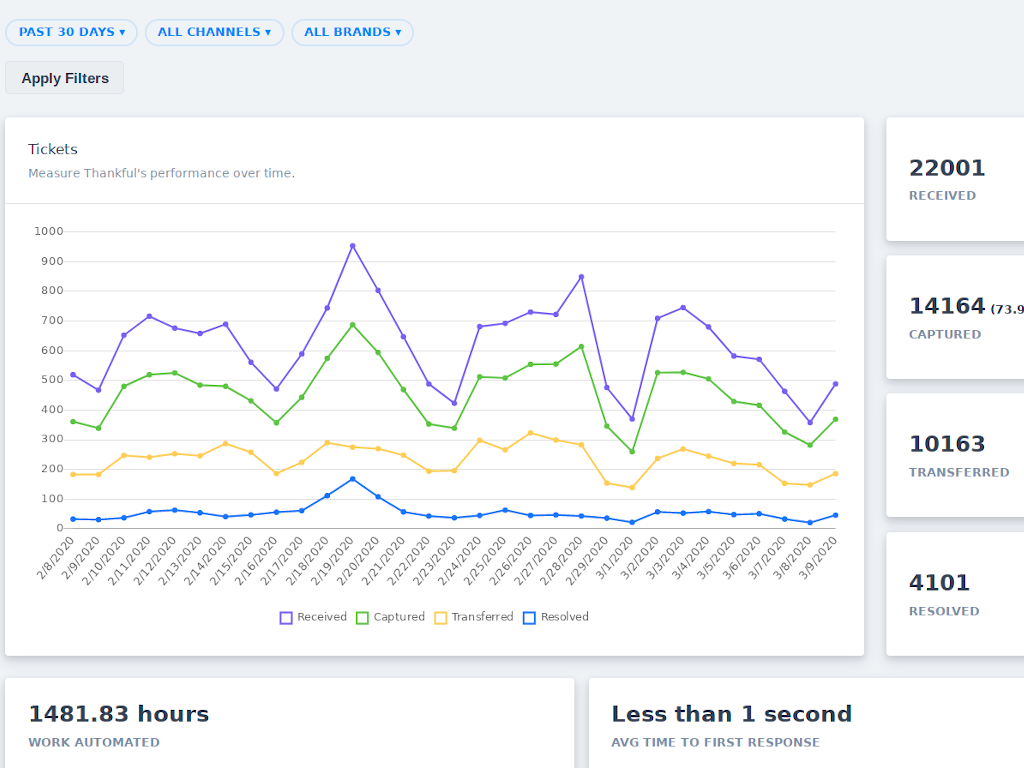This screenshot has width=1024, height=768.
Task: Click the purple Received legend color box
Action: pos(286,617)
